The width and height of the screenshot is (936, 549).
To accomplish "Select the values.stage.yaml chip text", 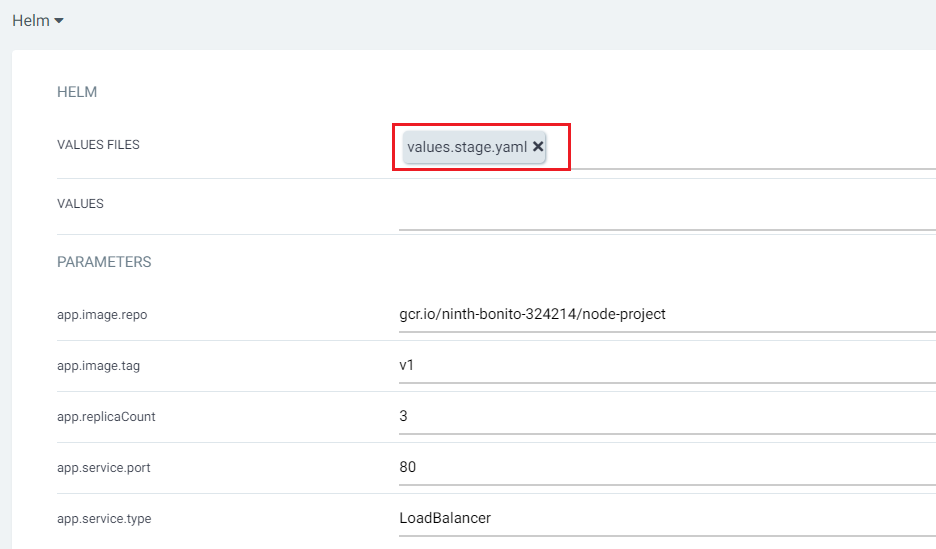I will [466, 147].
